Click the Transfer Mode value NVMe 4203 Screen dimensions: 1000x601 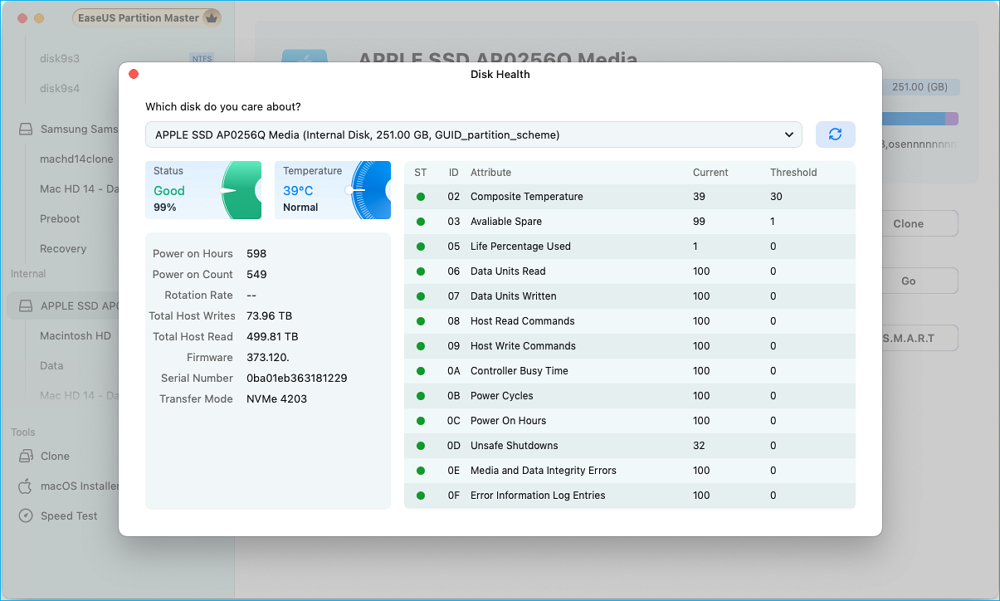(x=277, y=399)
